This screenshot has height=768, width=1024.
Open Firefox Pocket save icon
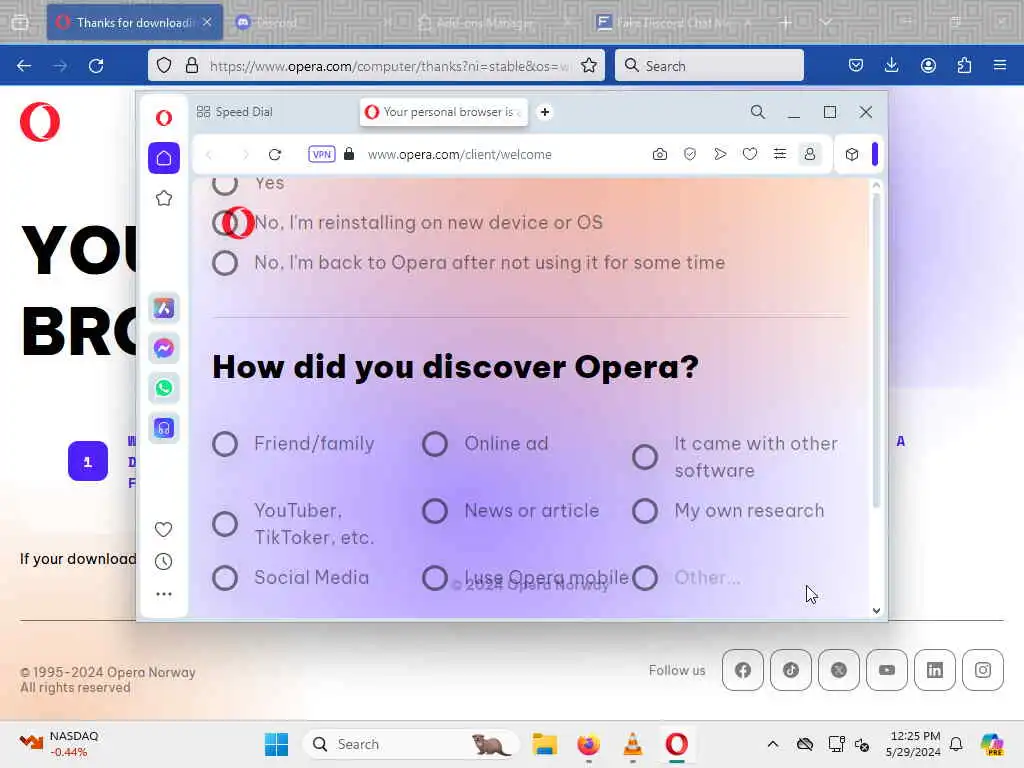[856, 66]
